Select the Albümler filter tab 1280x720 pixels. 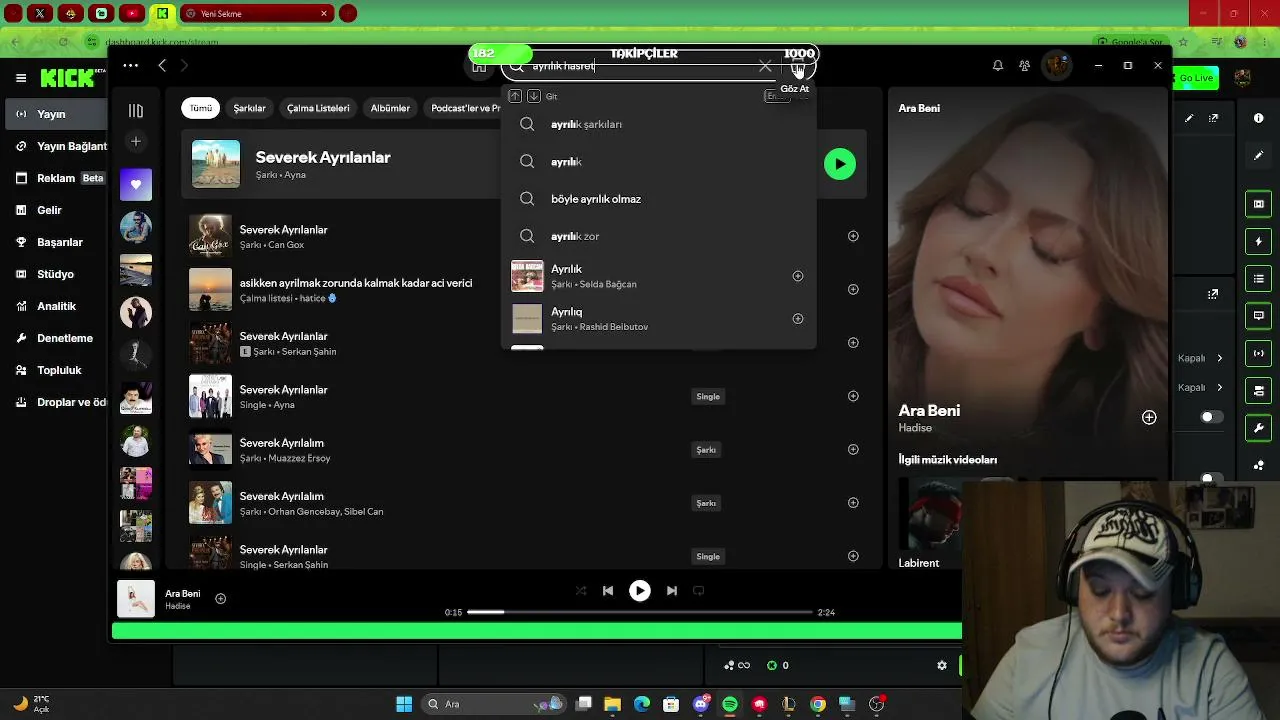point(390,108)
